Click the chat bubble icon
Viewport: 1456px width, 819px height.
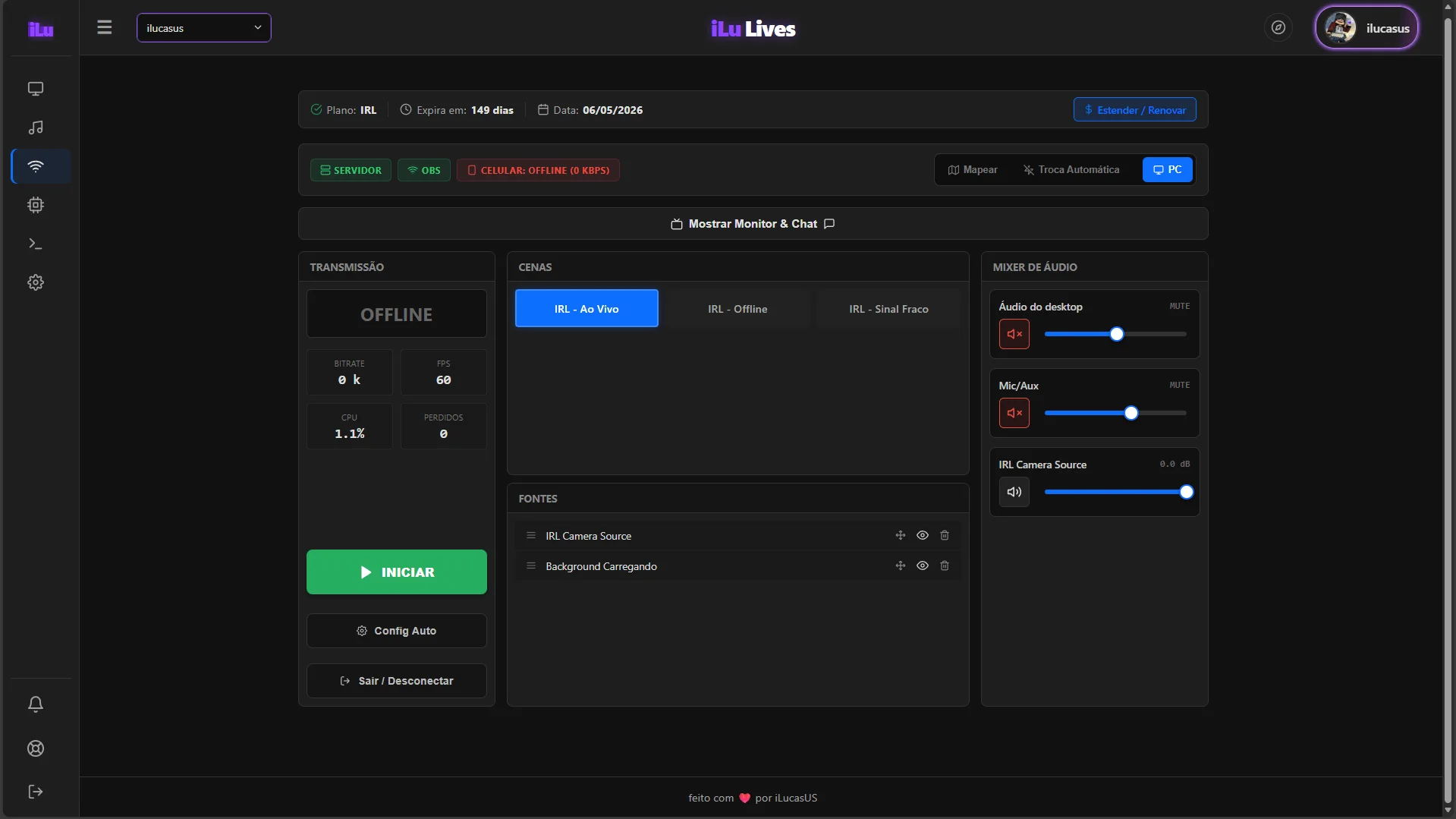829,224
